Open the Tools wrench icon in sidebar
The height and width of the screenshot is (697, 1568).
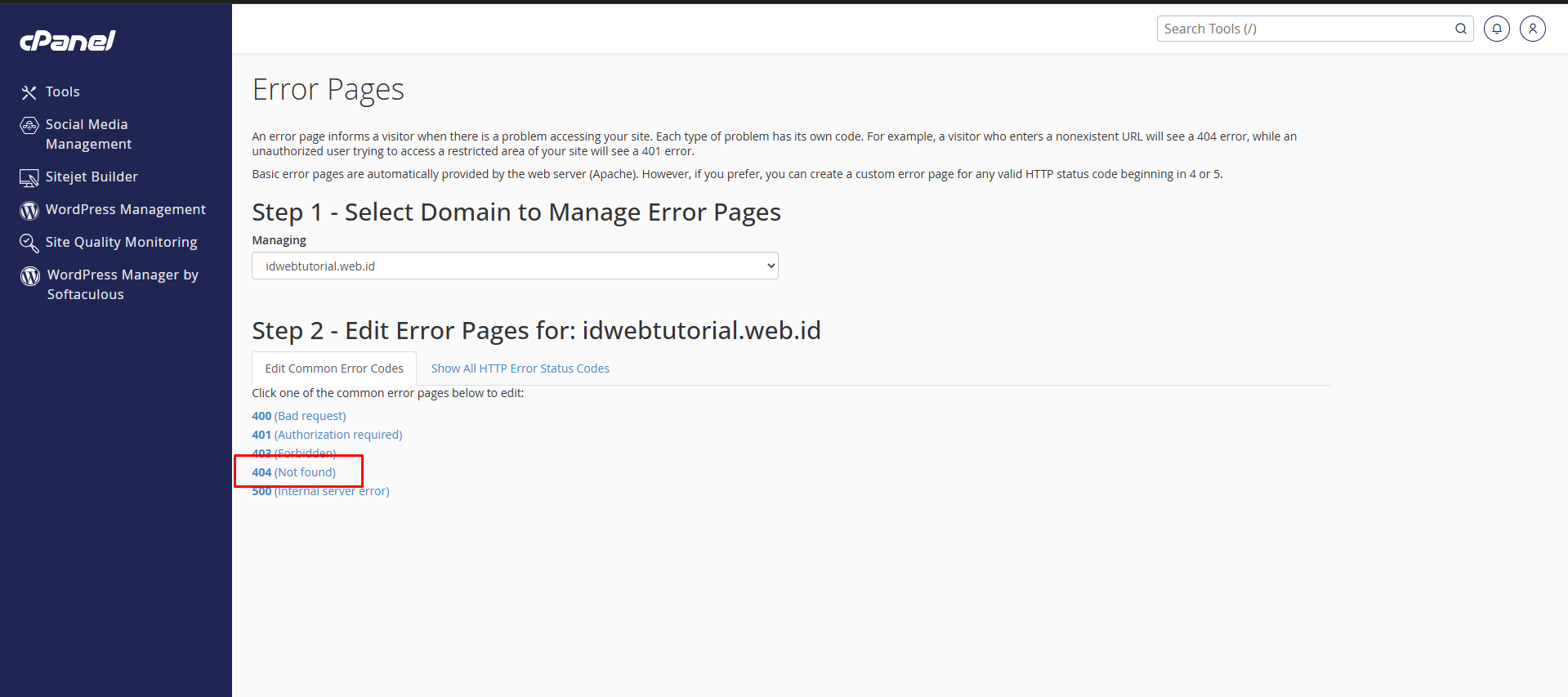[29, 92]
